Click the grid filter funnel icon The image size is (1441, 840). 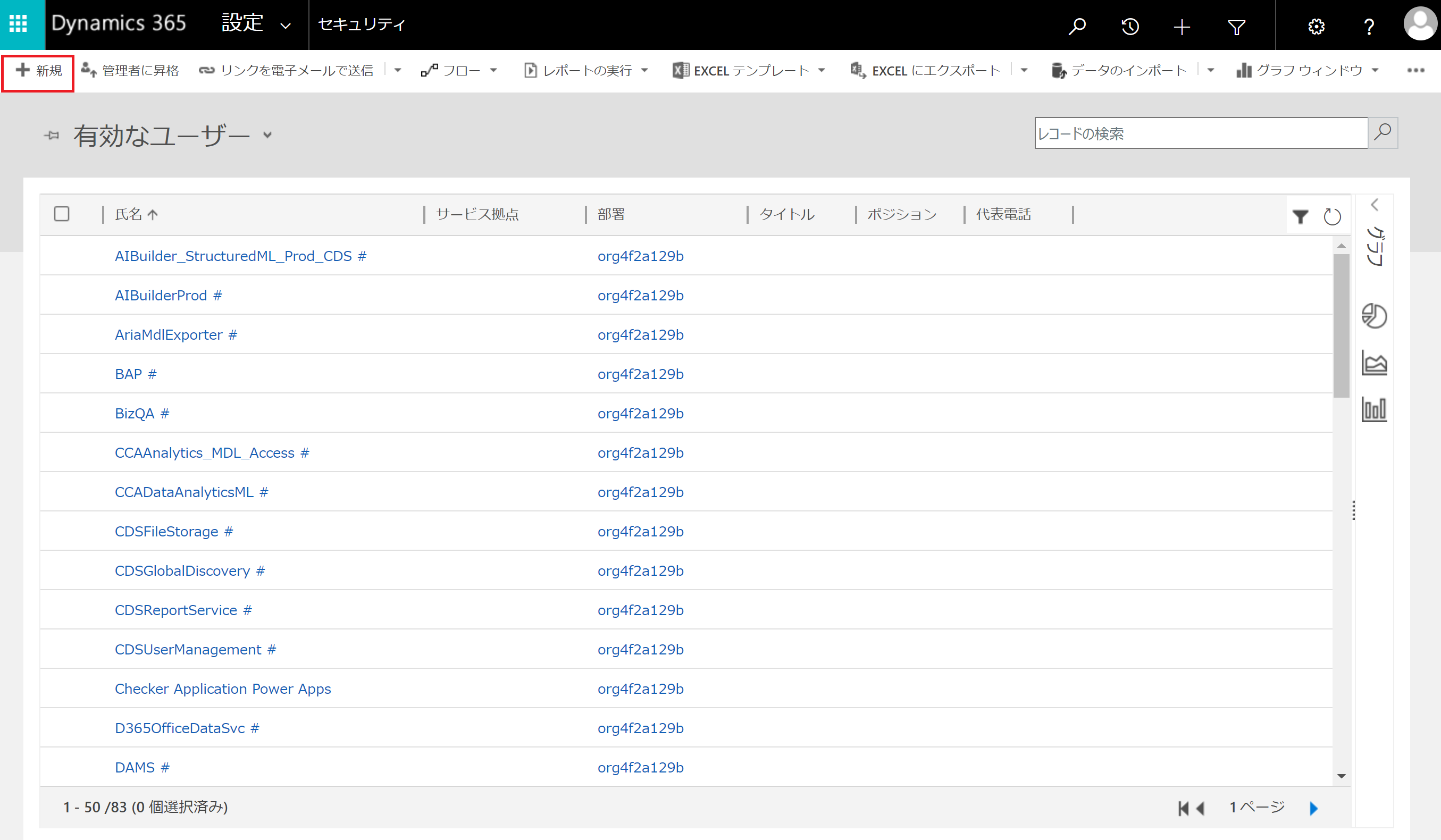click(x=1300, y=217)
